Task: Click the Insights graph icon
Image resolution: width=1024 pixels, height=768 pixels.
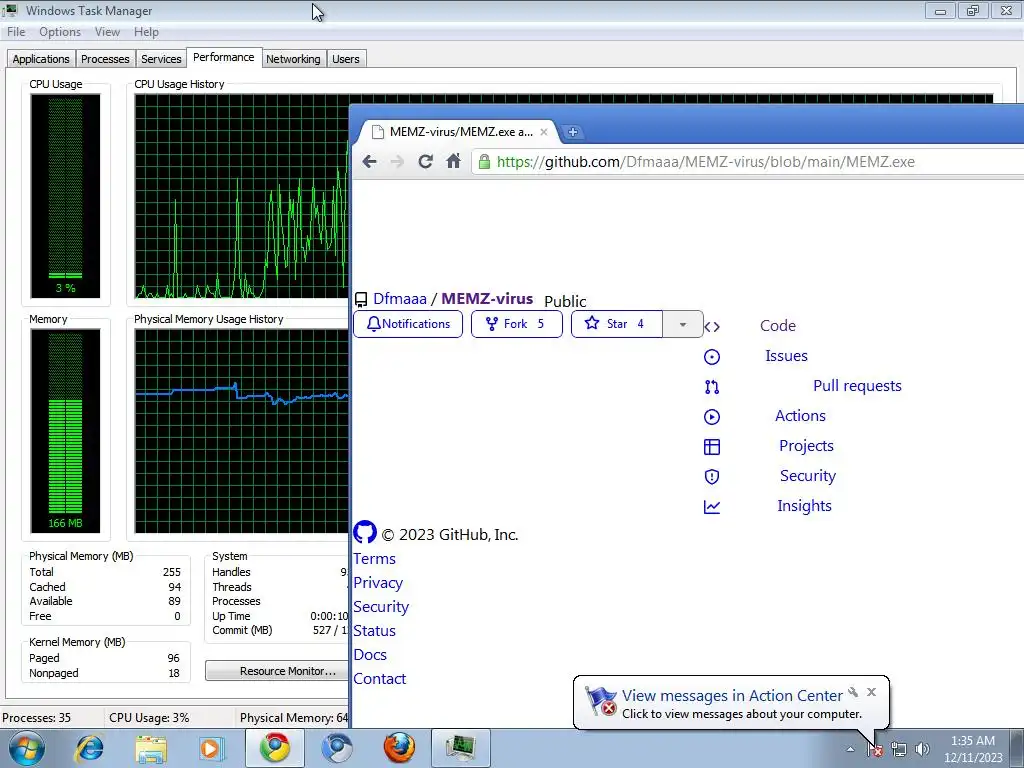Action: (x=712, y=507)
